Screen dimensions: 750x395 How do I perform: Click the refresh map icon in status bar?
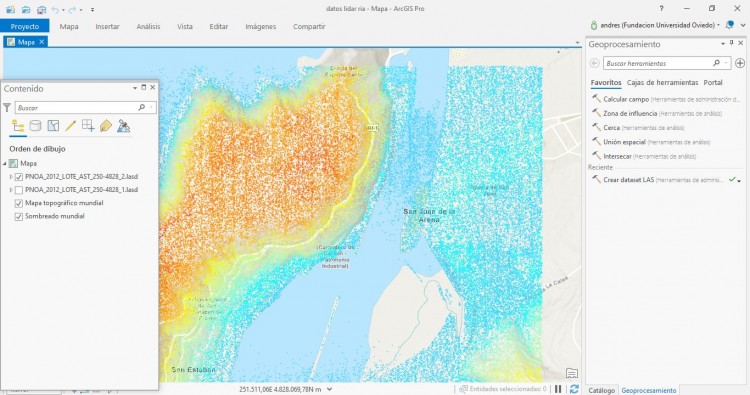coord(574,389)
